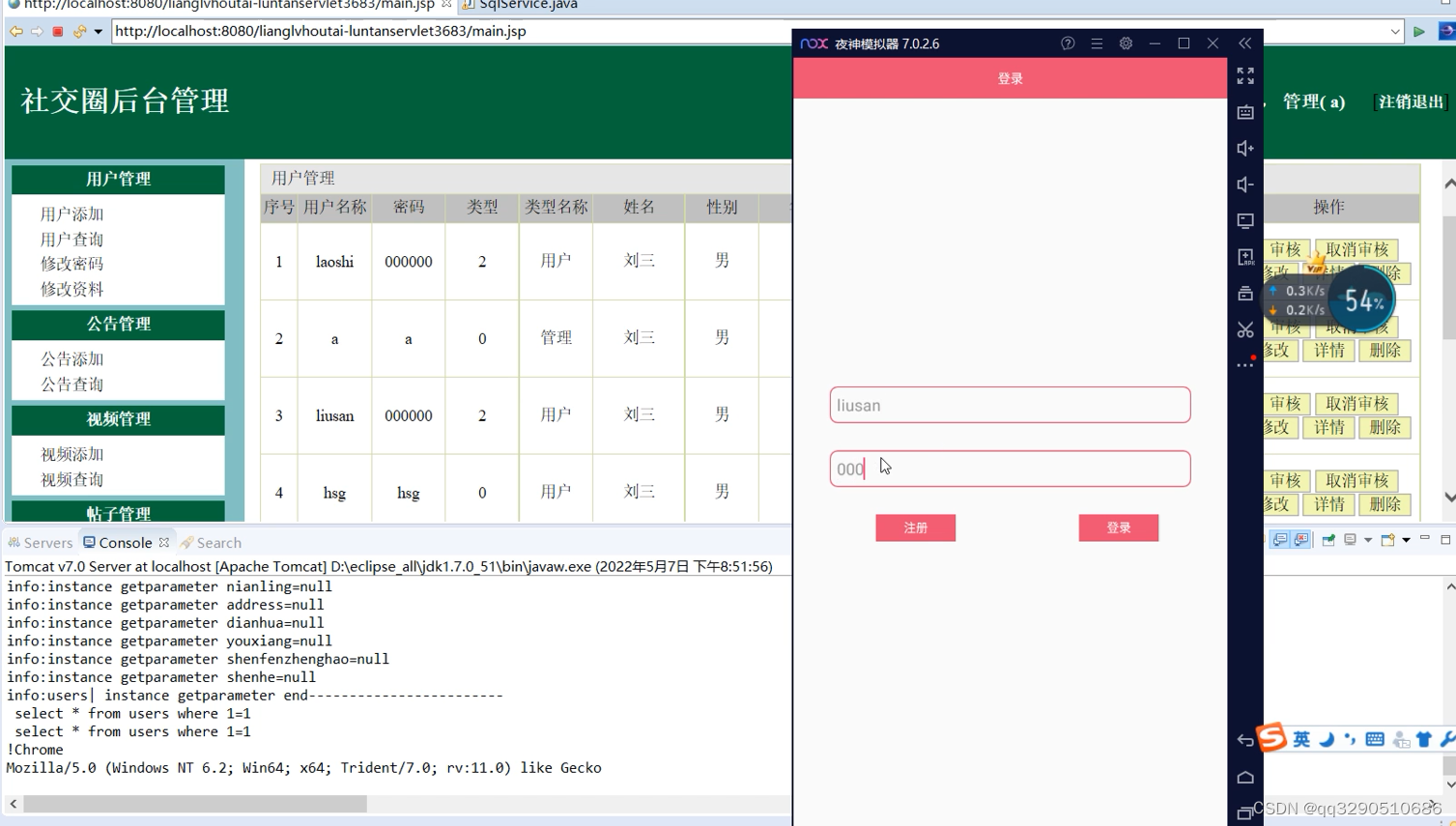Click the 注册 register button in emulator
The height and width of the screenshot is (826, 1456).
click(x=915, y=527)
